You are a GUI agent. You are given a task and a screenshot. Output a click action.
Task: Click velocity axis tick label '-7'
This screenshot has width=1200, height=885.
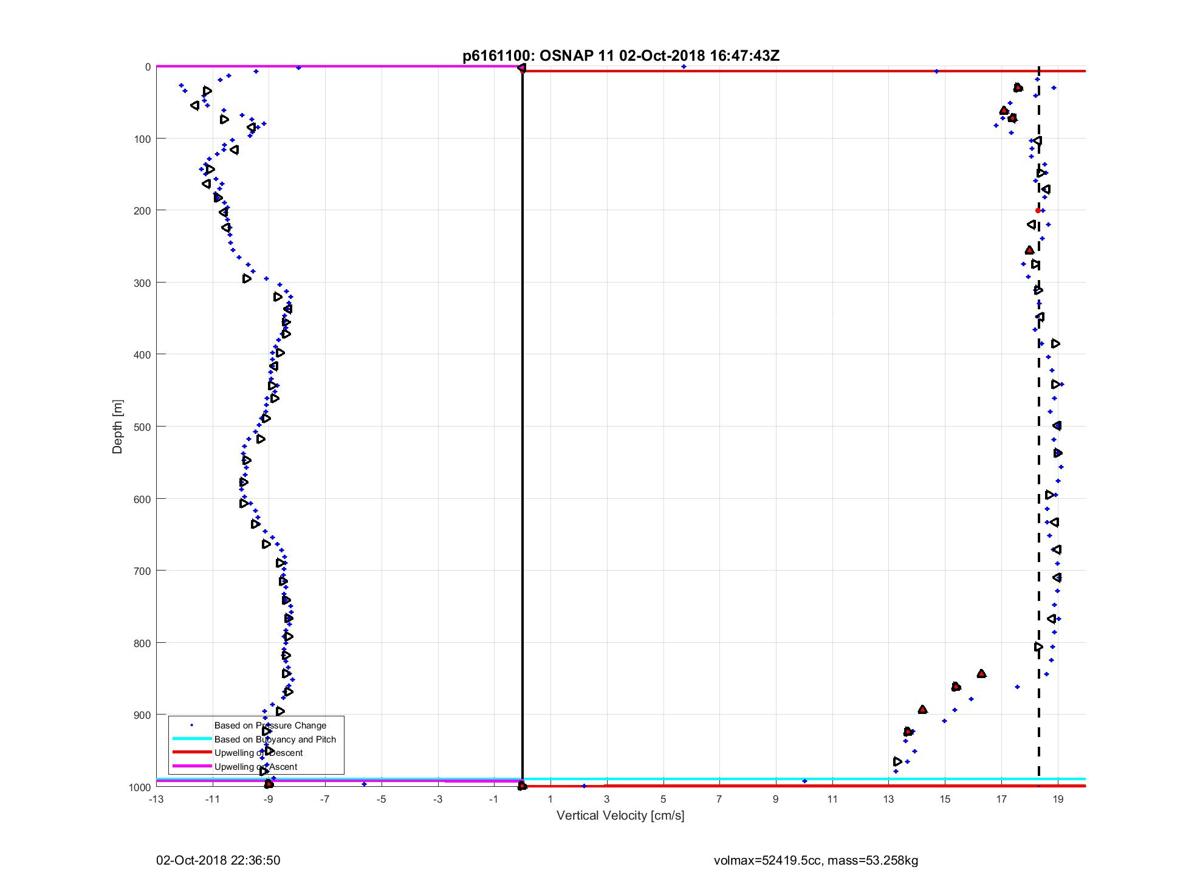click(325, 799)
